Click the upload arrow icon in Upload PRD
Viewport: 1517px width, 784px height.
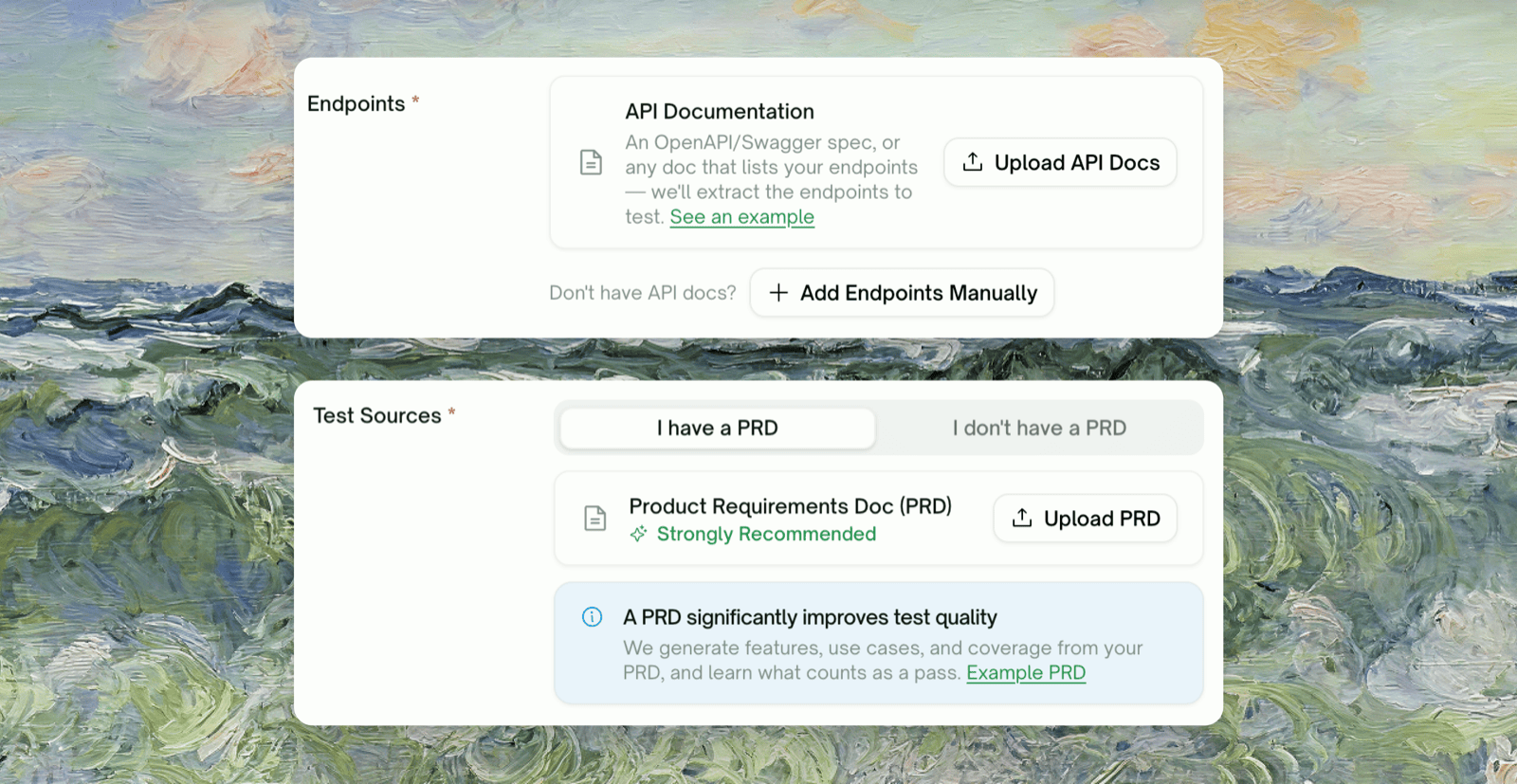[1022, 518]
